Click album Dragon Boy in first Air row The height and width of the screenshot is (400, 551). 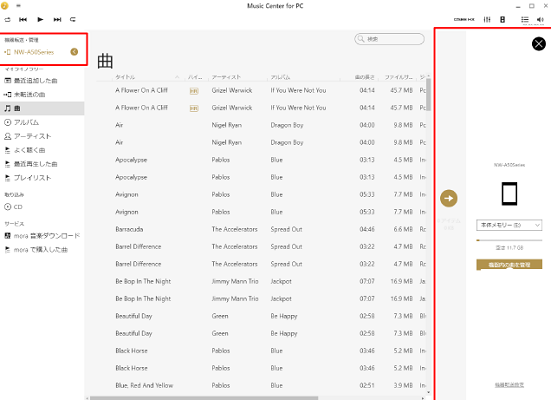tap(287, 125)
